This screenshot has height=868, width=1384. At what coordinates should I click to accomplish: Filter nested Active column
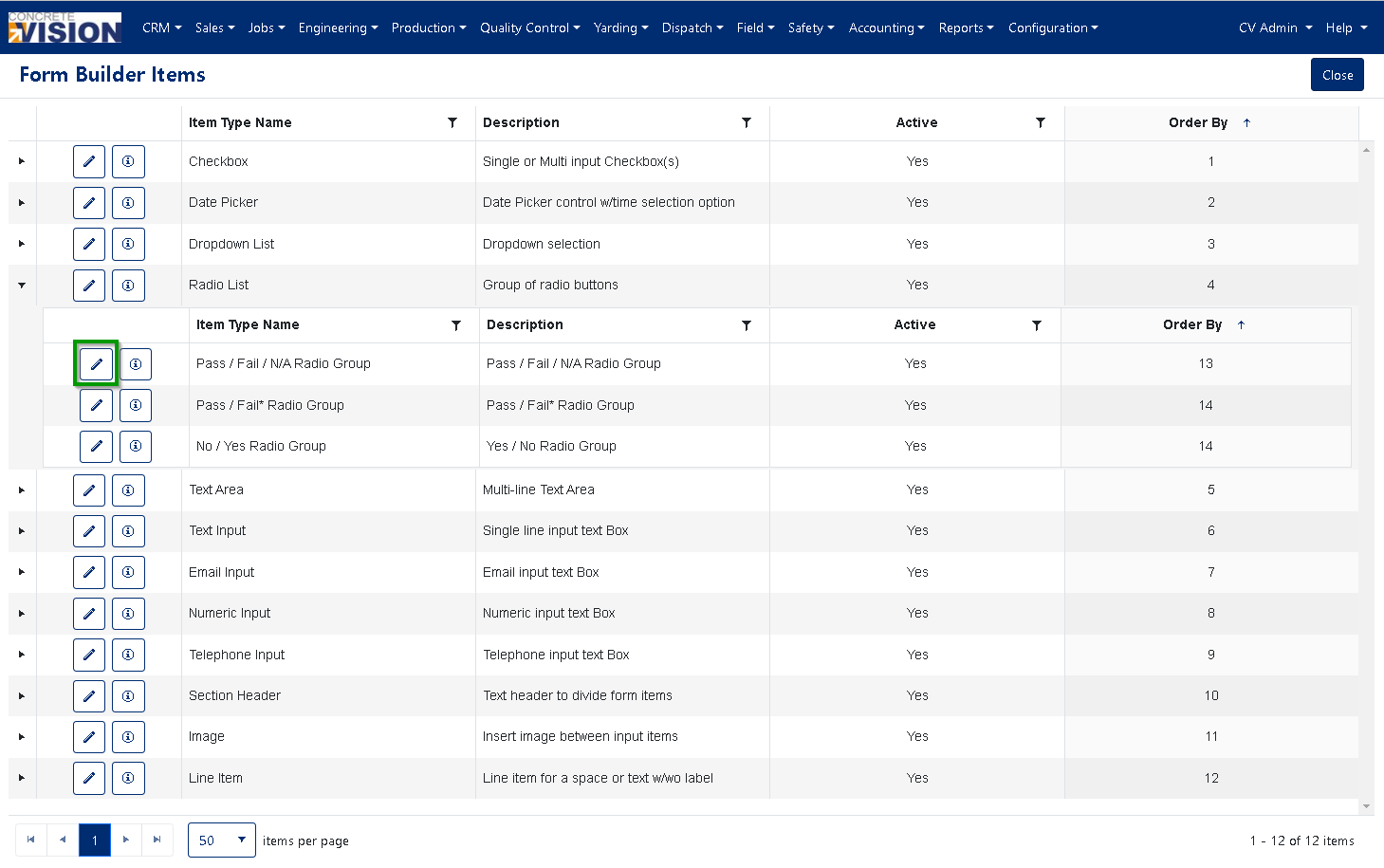click(1037, 325)
